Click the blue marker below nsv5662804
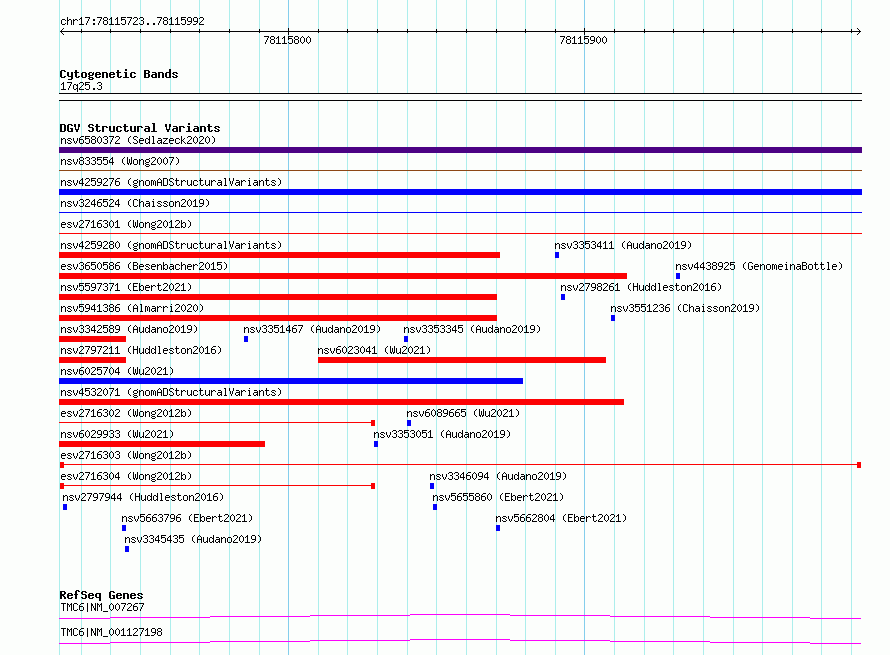 pyautogui.click(x=498, y=528)
